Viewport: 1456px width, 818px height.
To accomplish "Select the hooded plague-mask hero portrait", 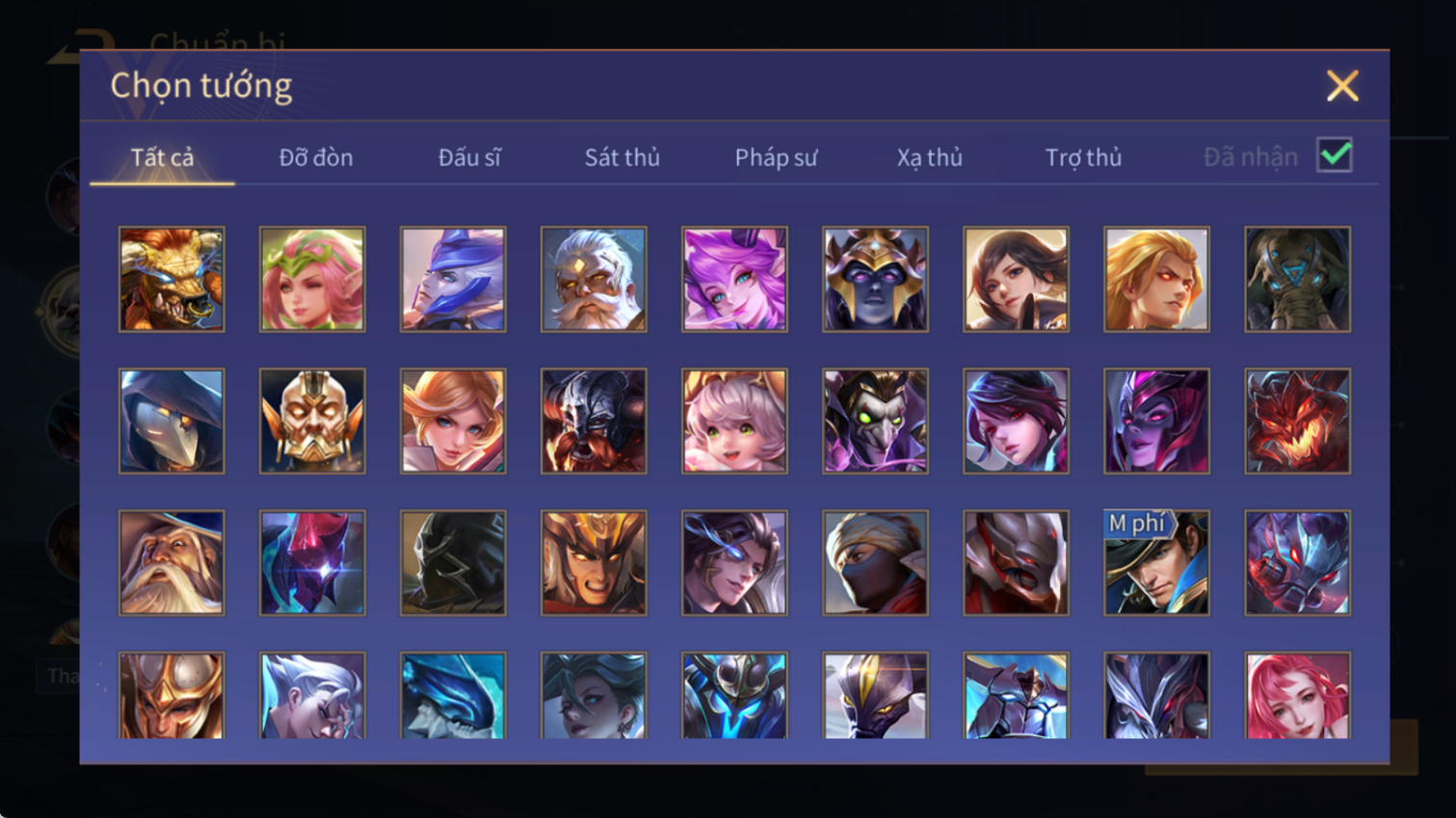I will 172,421.
